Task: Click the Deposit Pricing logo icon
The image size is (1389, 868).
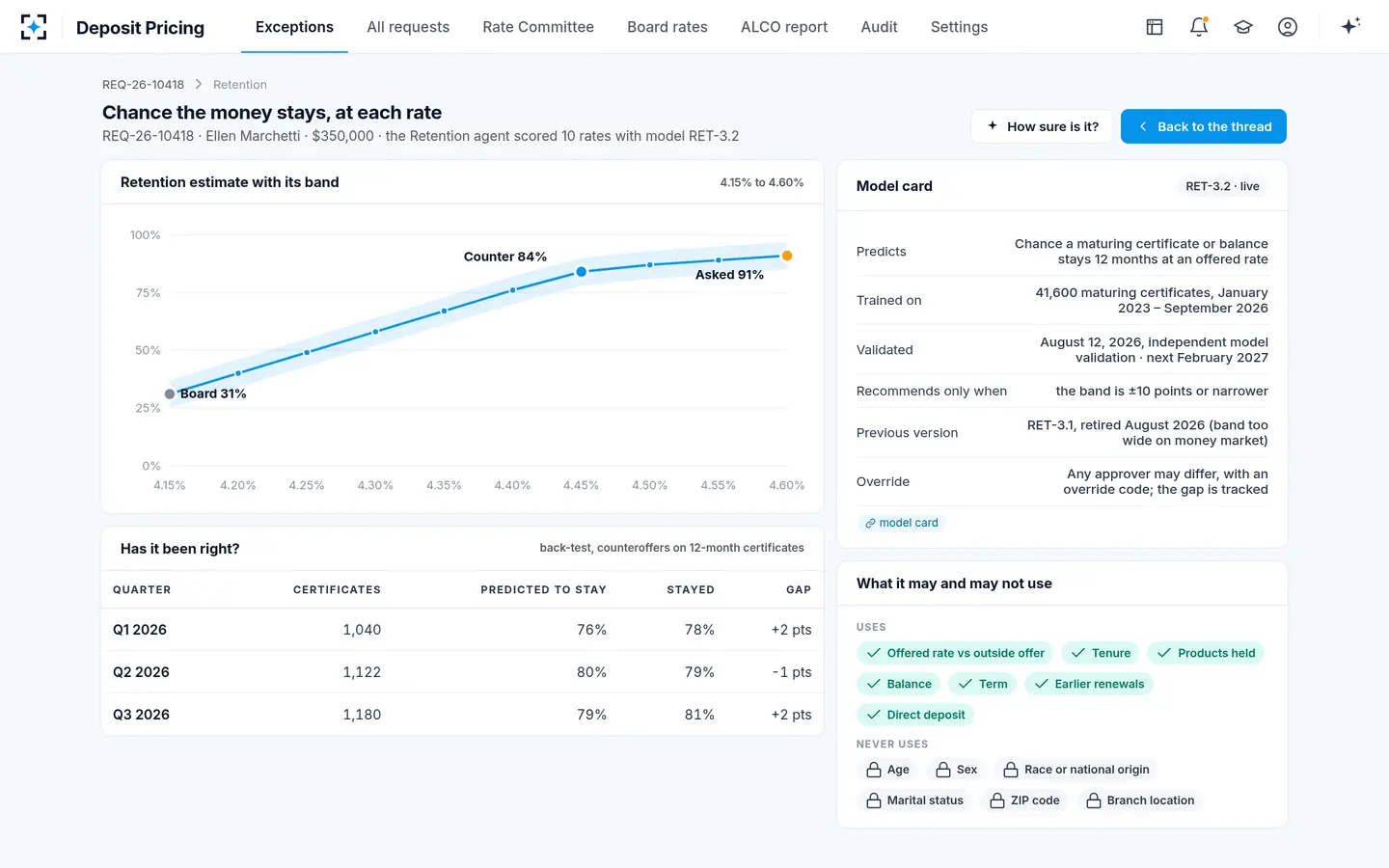Action: (x=34, y=27)
